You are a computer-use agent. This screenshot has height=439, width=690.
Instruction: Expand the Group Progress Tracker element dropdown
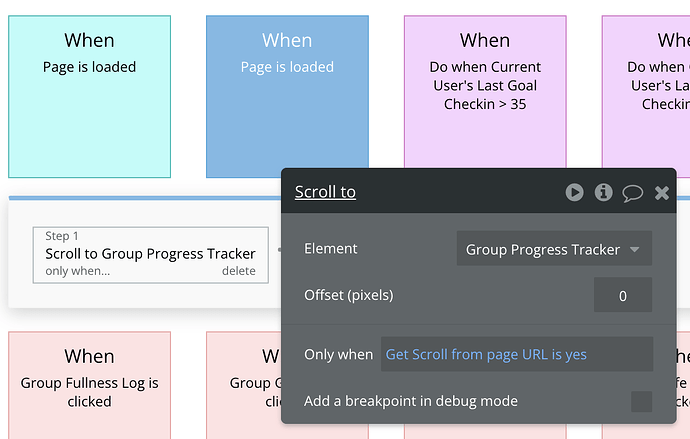554,249
